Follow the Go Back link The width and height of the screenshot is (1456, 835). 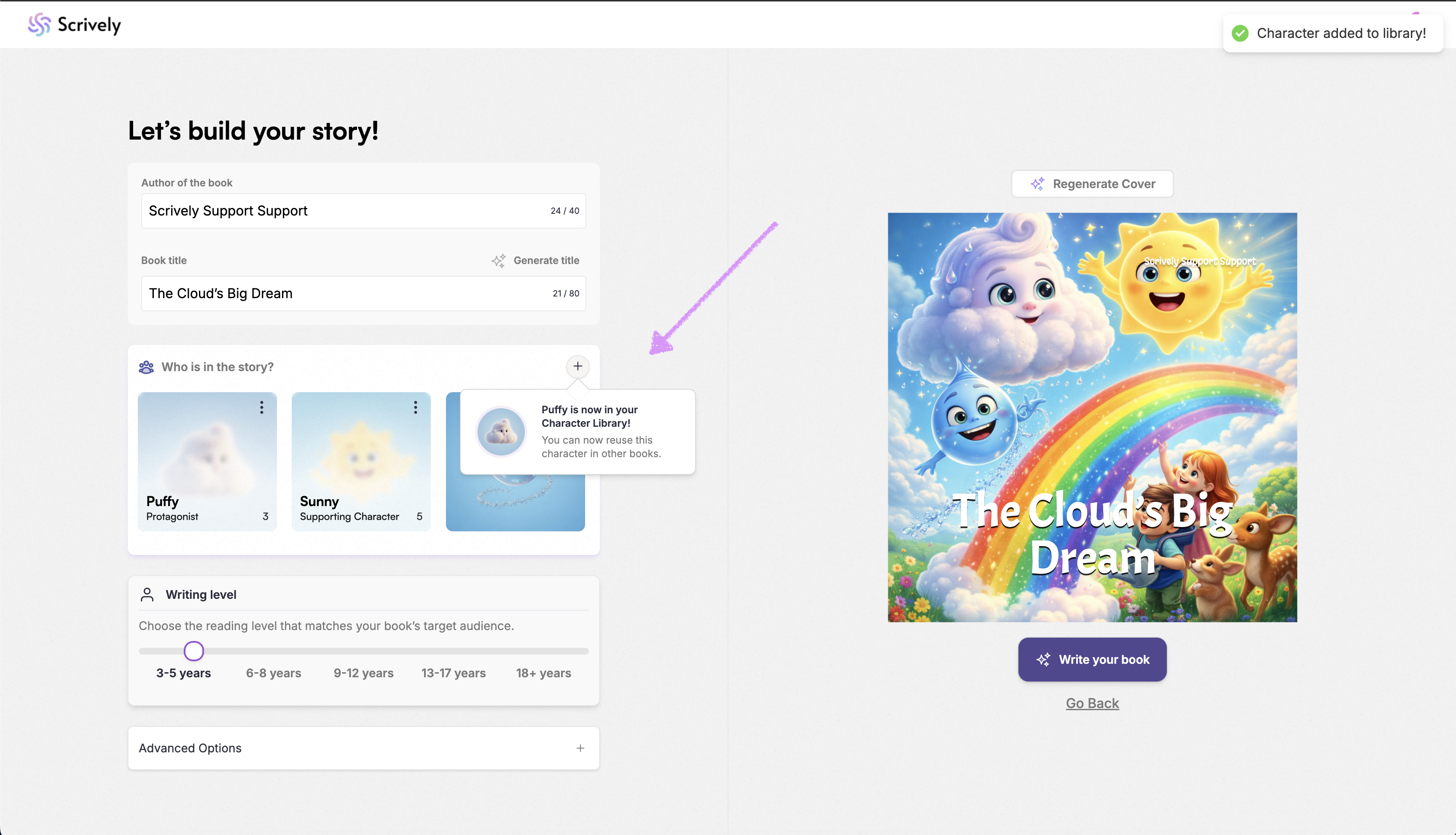click(1092, 703)
